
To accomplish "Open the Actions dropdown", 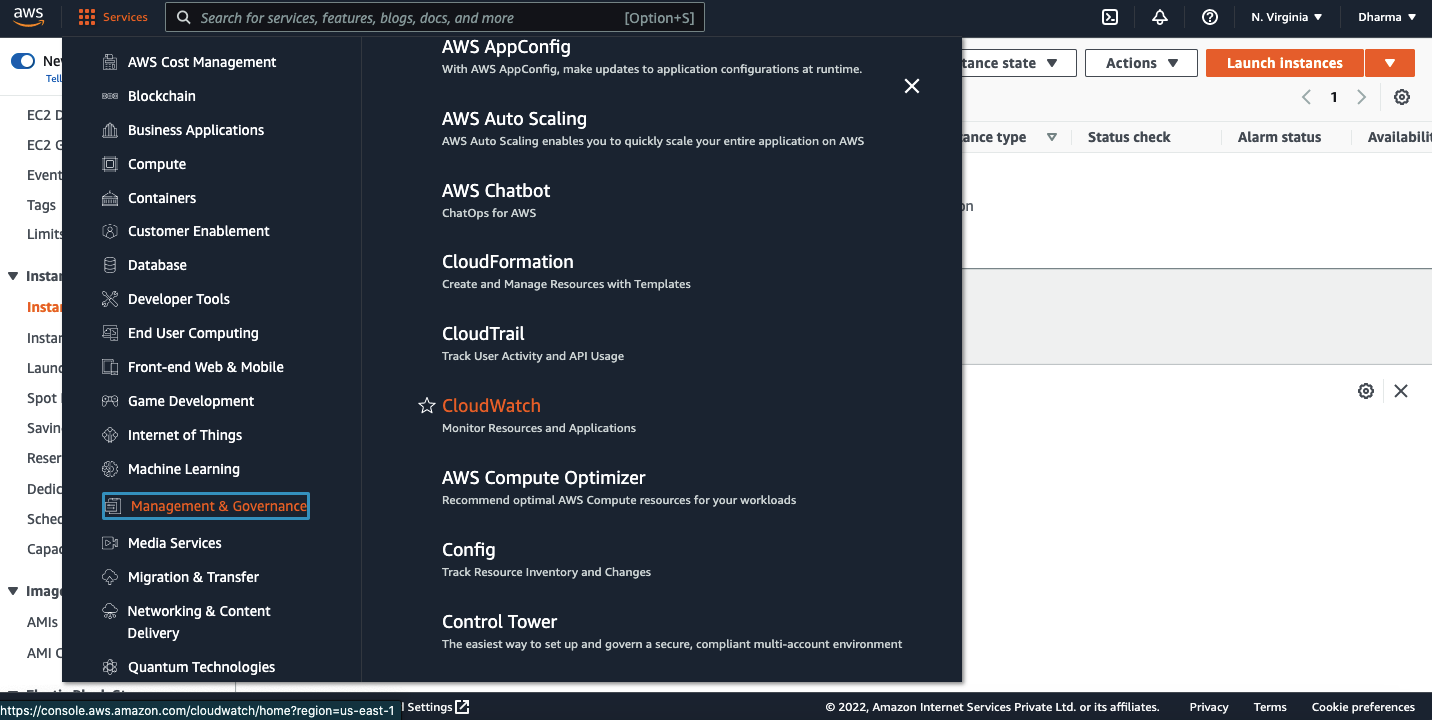I will (x=1141, y=63).
